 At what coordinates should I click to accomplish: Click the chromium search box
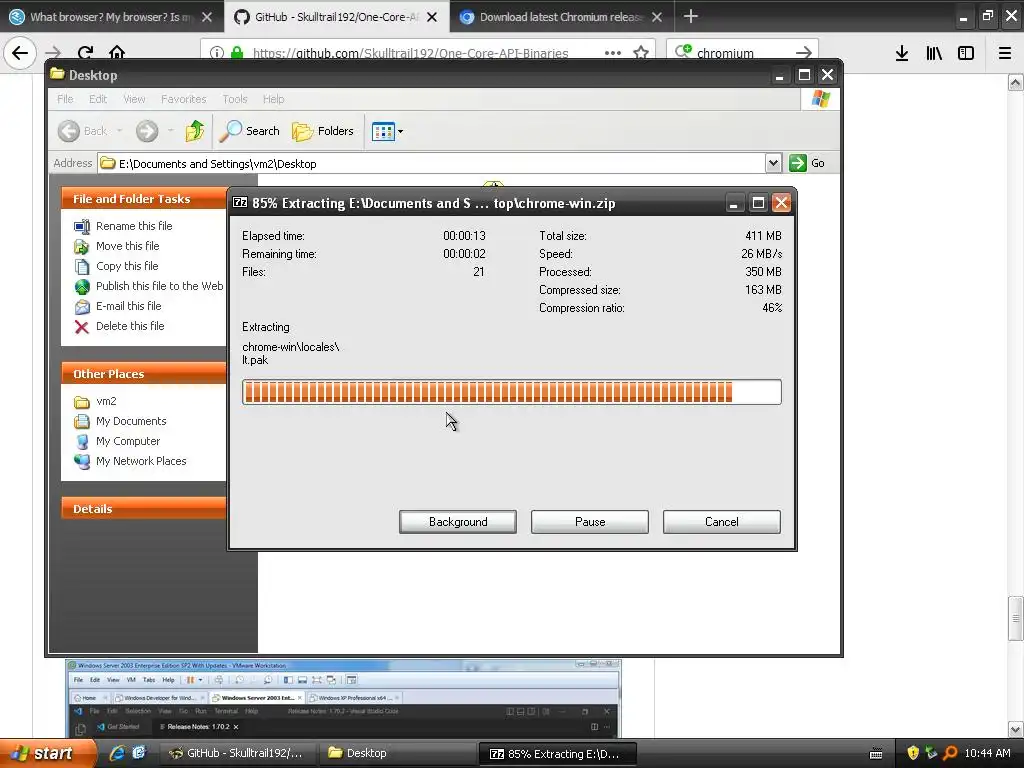pos(741,53)
